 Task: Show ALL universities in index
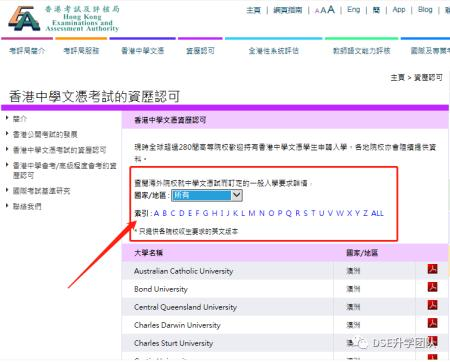[x=377, y=213]
